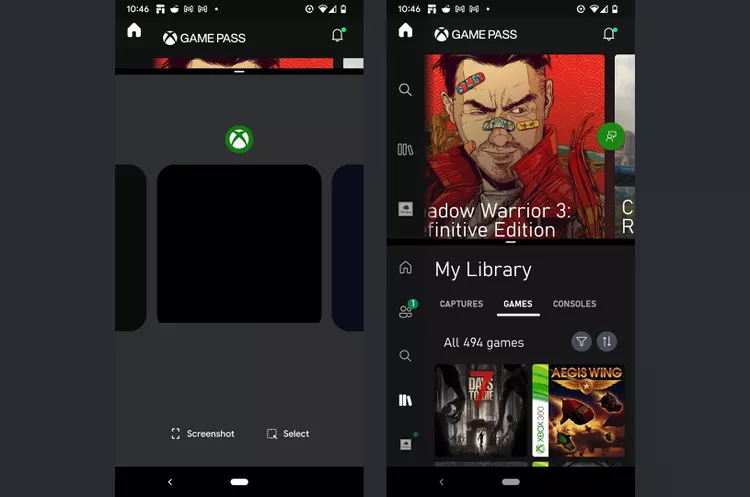Tap home icon in Xbox app sidebar beside My Library

pyautogui.click(x=406, y=267)
